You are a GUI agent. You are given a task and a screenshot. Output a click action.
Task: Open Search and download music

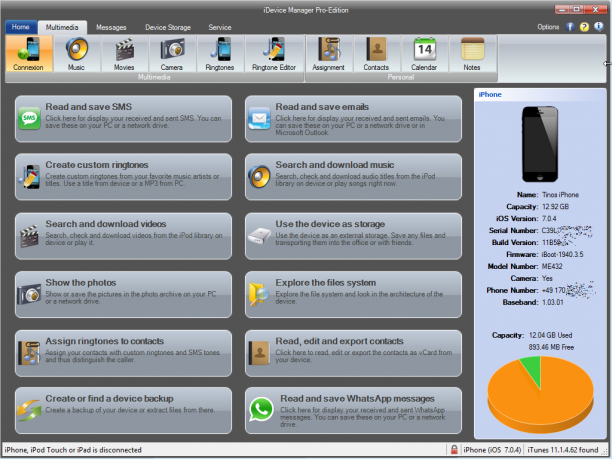click(353, 177)
